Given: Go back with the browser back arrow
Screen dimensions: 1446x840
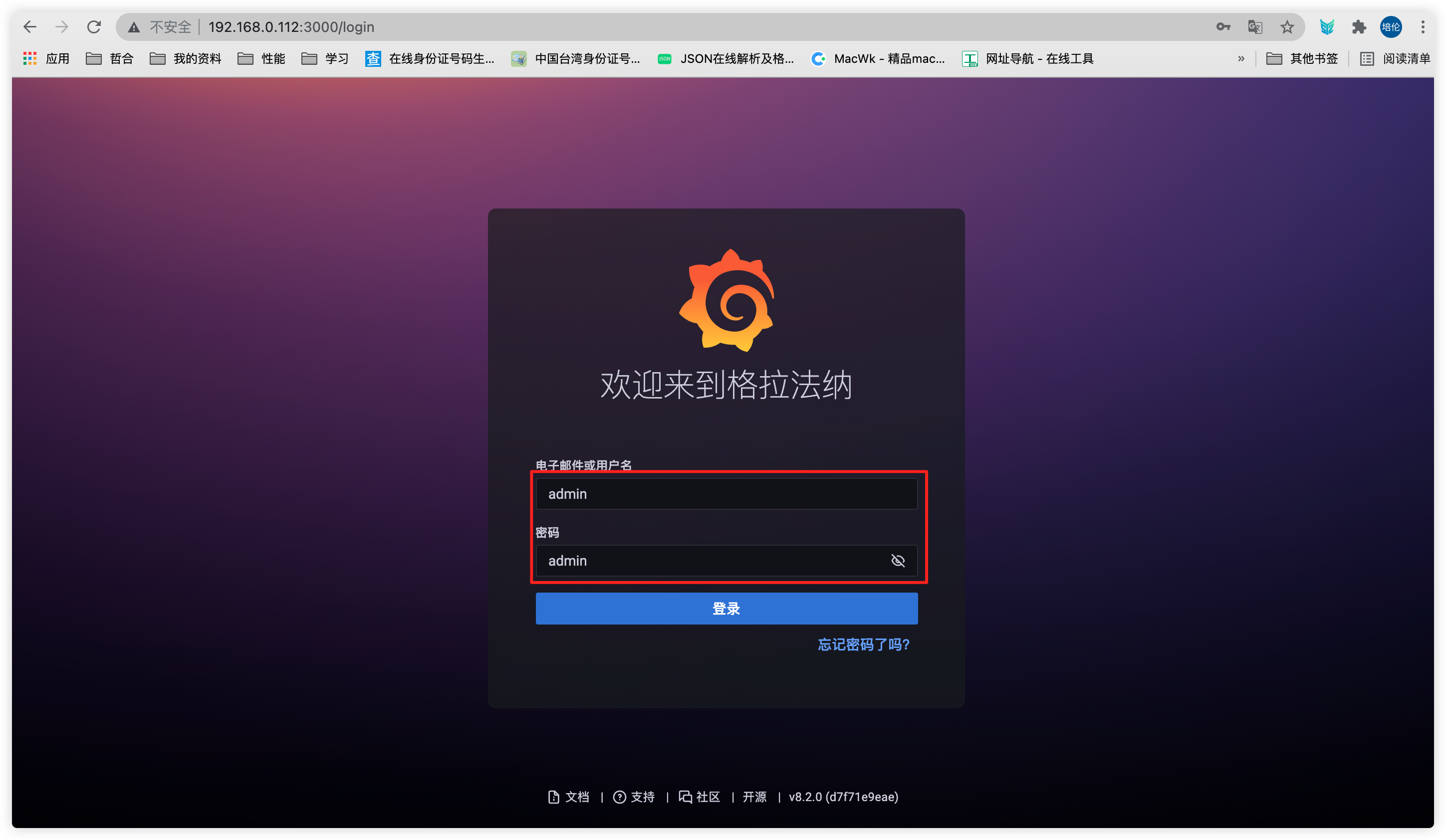Looking at the screenshot, I should coord(30,27).
